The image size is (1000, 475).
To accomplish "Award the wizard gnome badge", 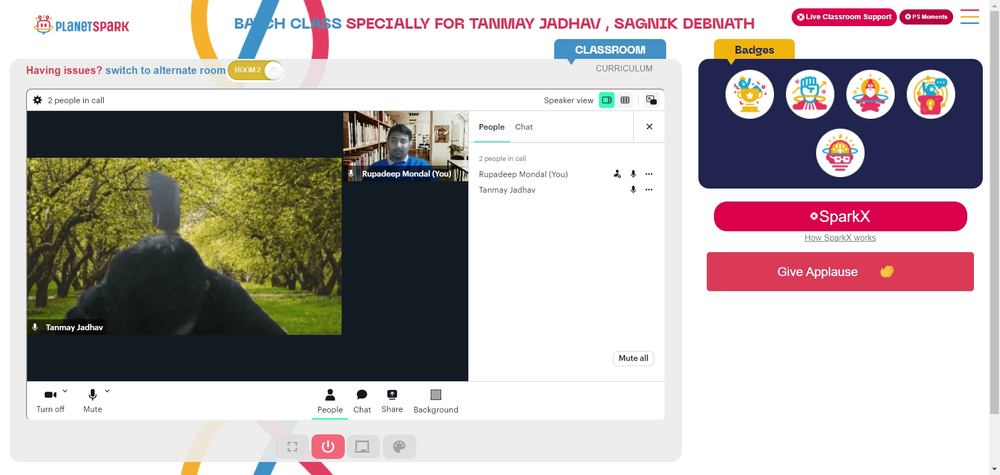I will (870, 94).
